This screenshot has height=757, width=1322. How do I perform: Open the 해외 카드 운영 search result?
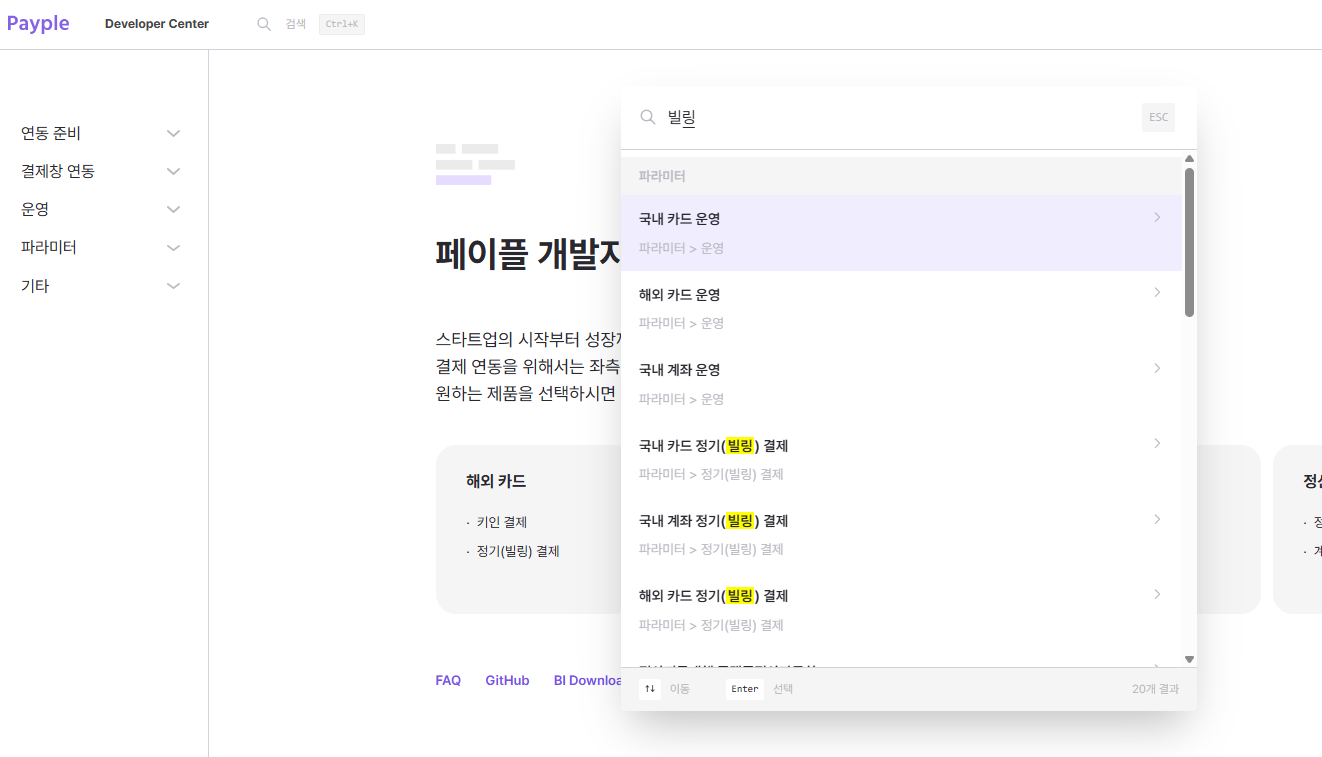pyautogui.click(x=901, y=308)
